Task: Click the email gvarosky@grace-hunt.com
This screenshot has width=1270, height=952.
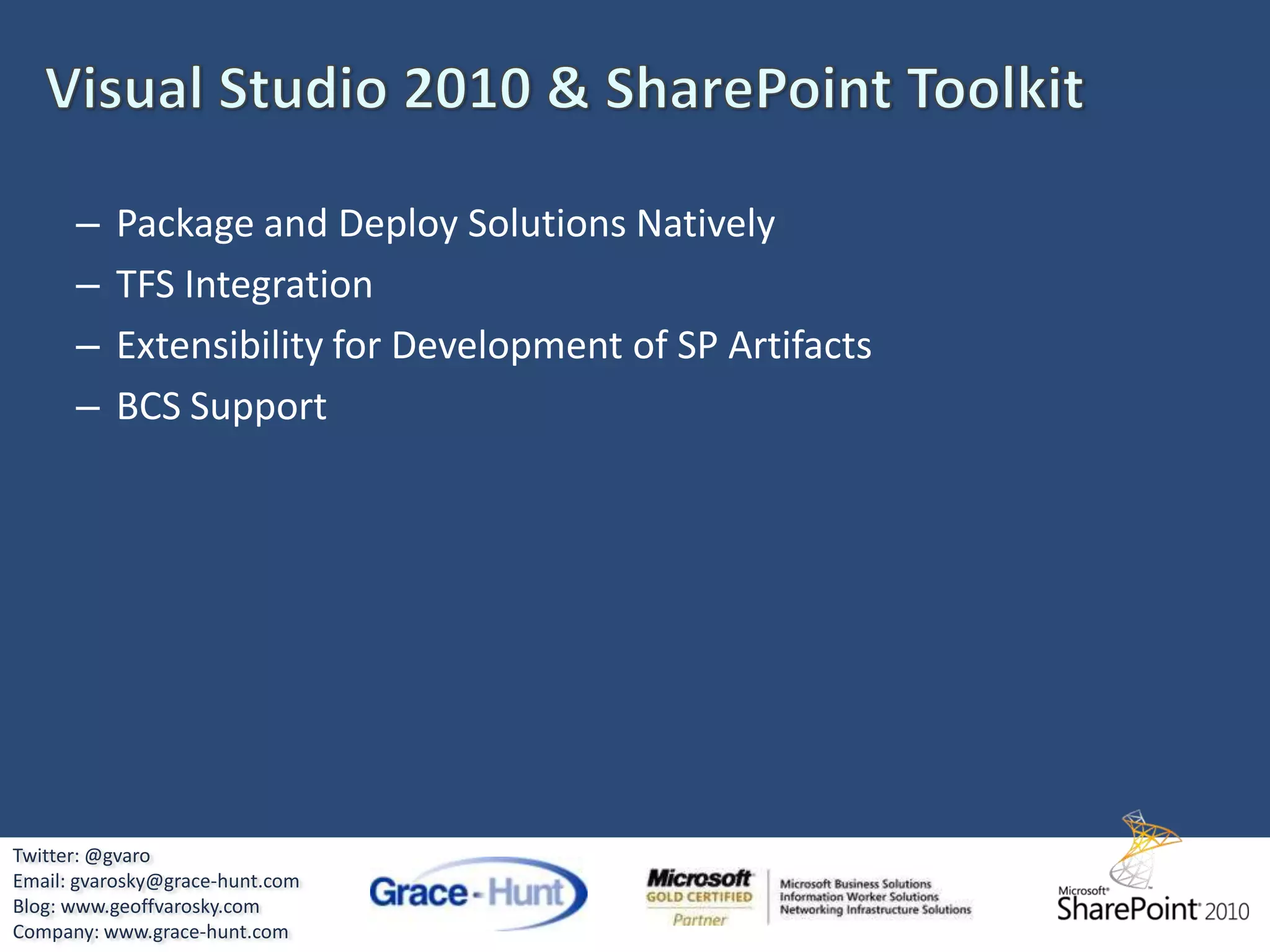Action: coord(184,881)
